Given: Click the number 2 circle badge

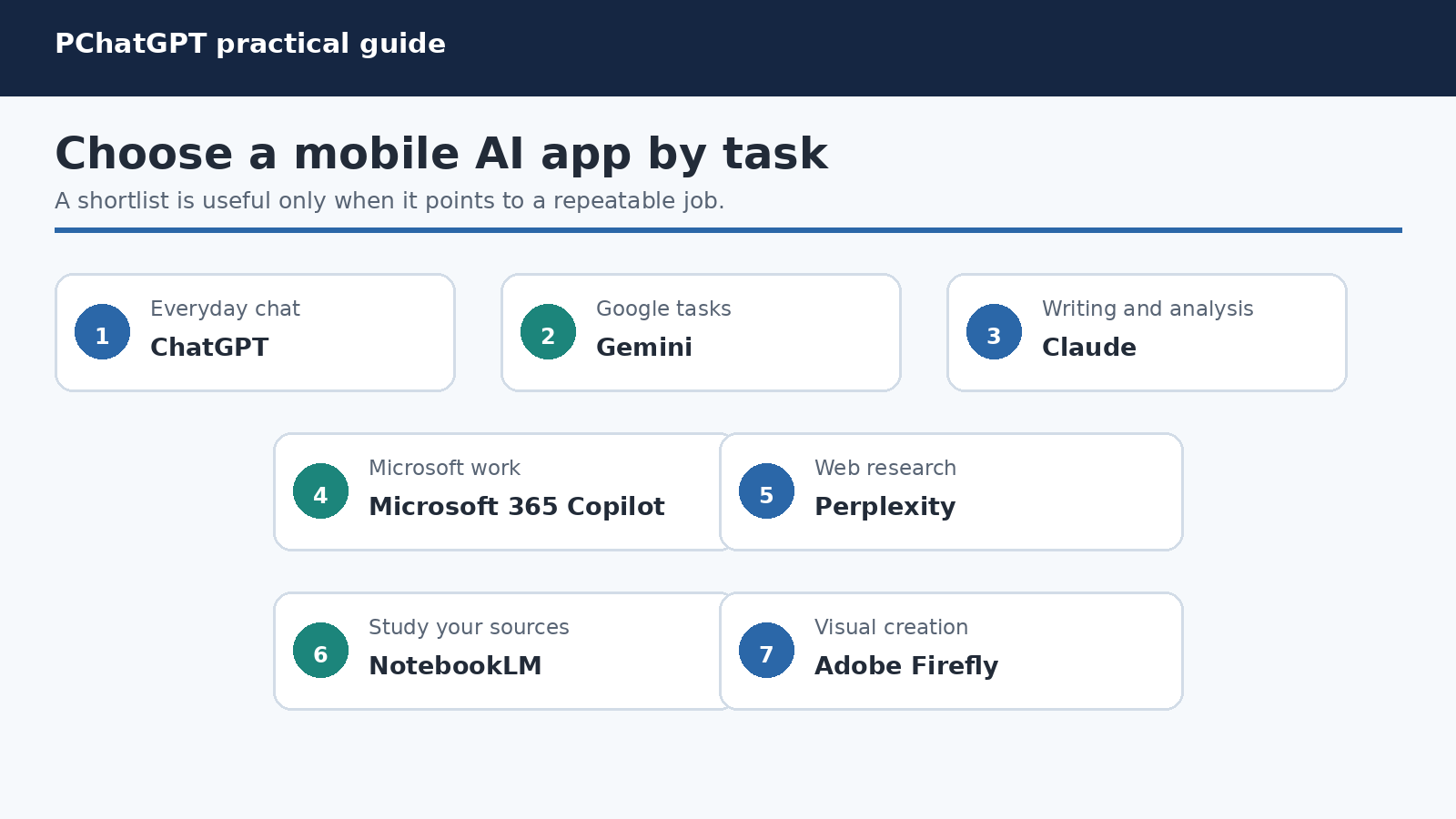Looking at the screenshot, I should [x=548, y=332].
